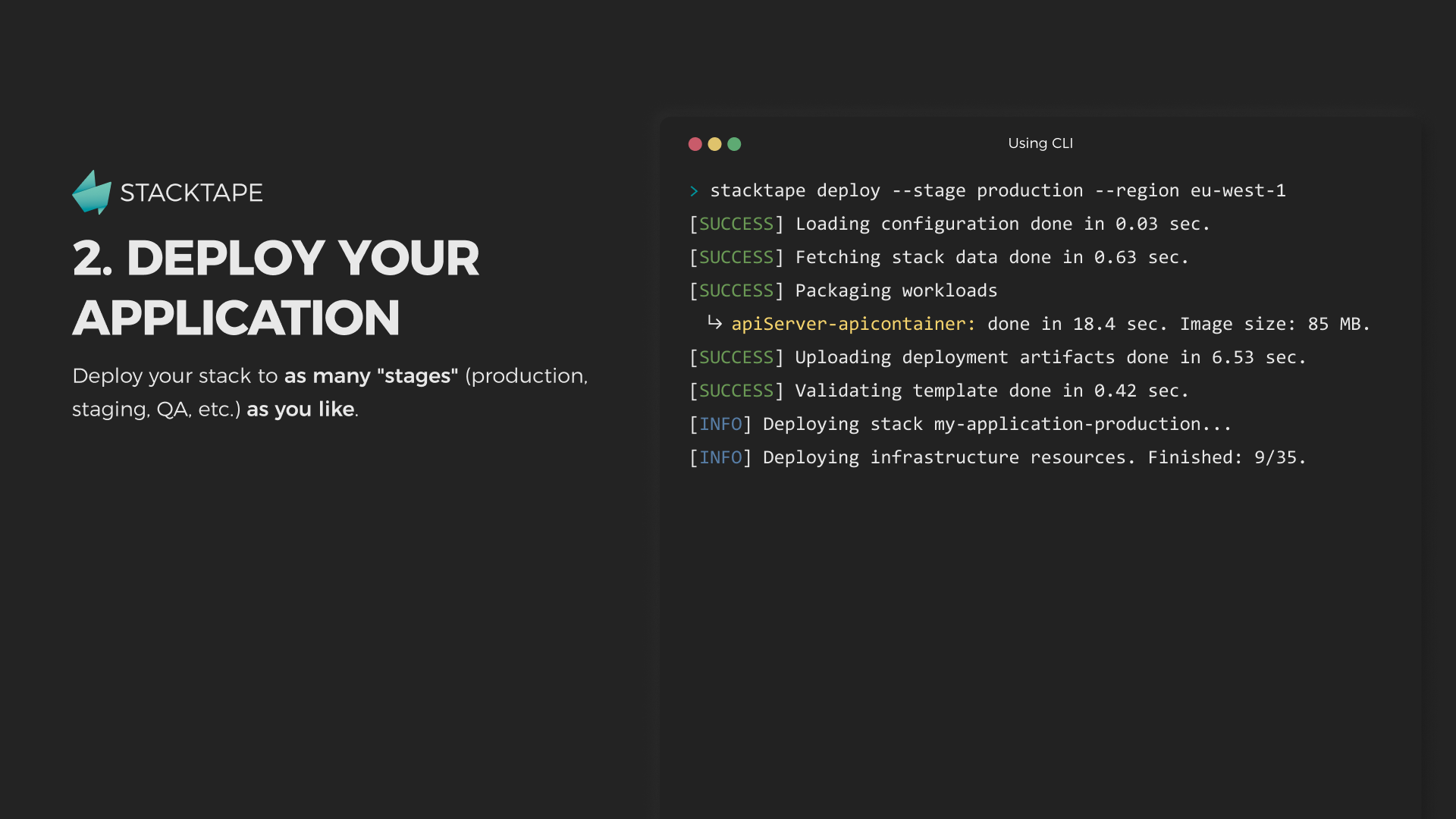1456x819 pixels.
Task: Click the 'Using CLI' terminal title
Action: pos(1040,143)
